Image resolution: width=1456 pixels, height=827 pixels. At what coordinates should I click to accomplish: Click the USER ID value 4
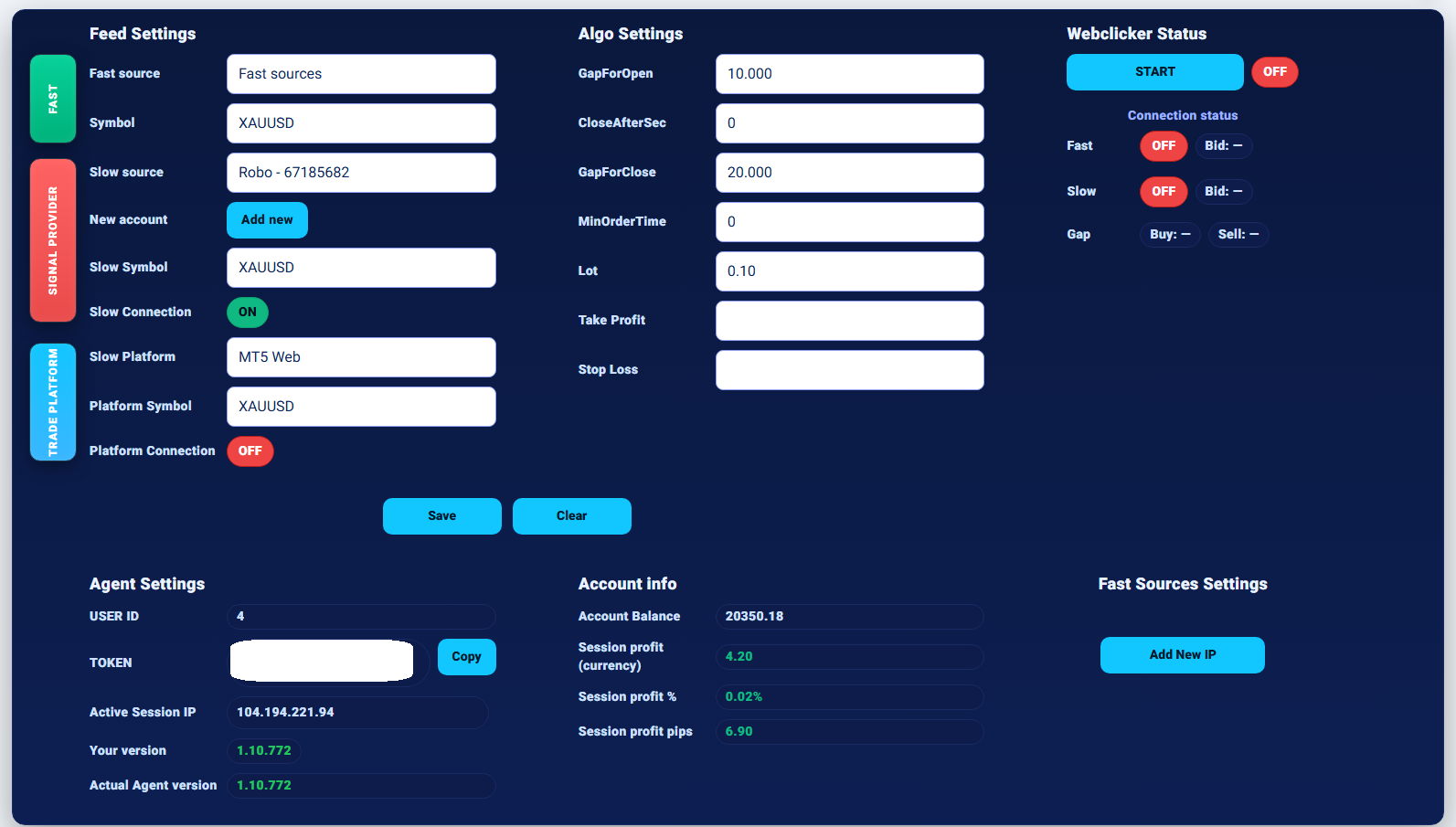click(361, 617)
